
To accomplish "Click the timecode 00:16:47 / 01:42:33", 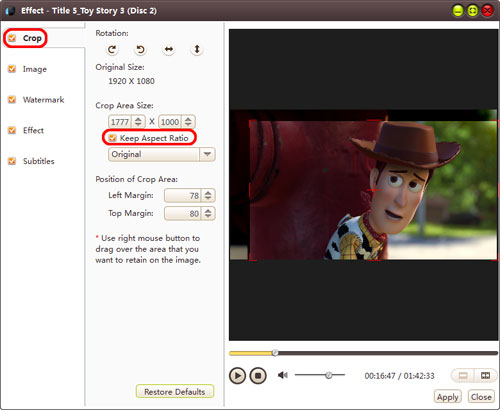I will coord(399,376).
